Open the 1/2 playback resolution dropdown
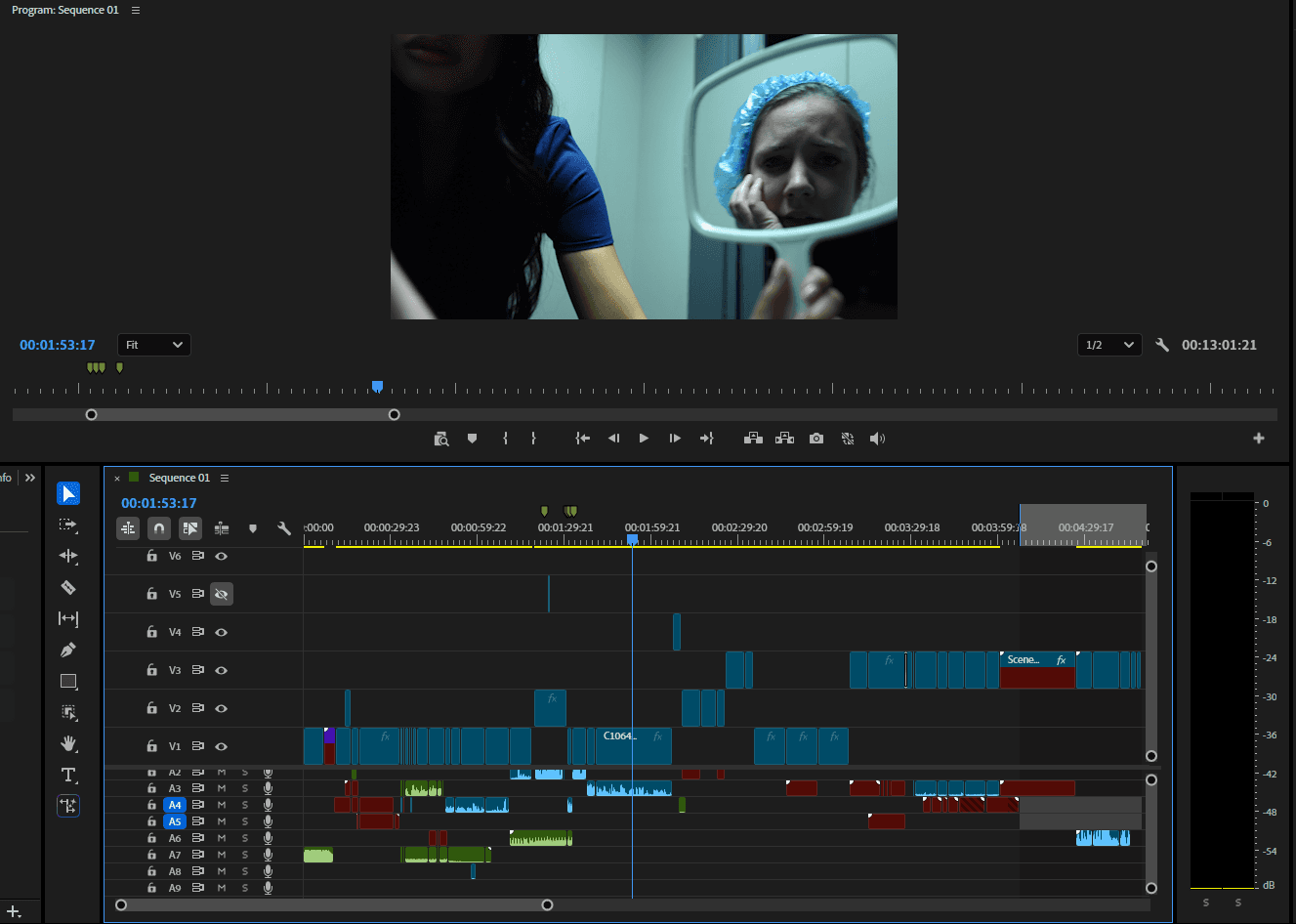 pos(1109,345)
